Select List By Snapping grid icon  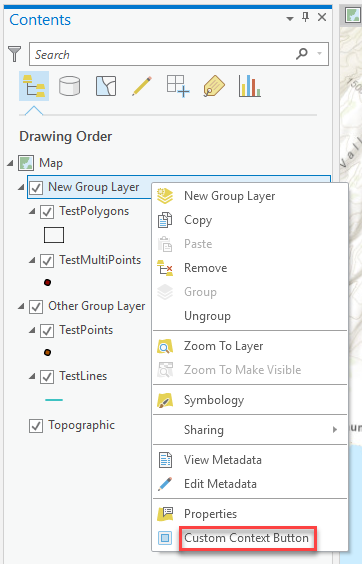[178, 86]
